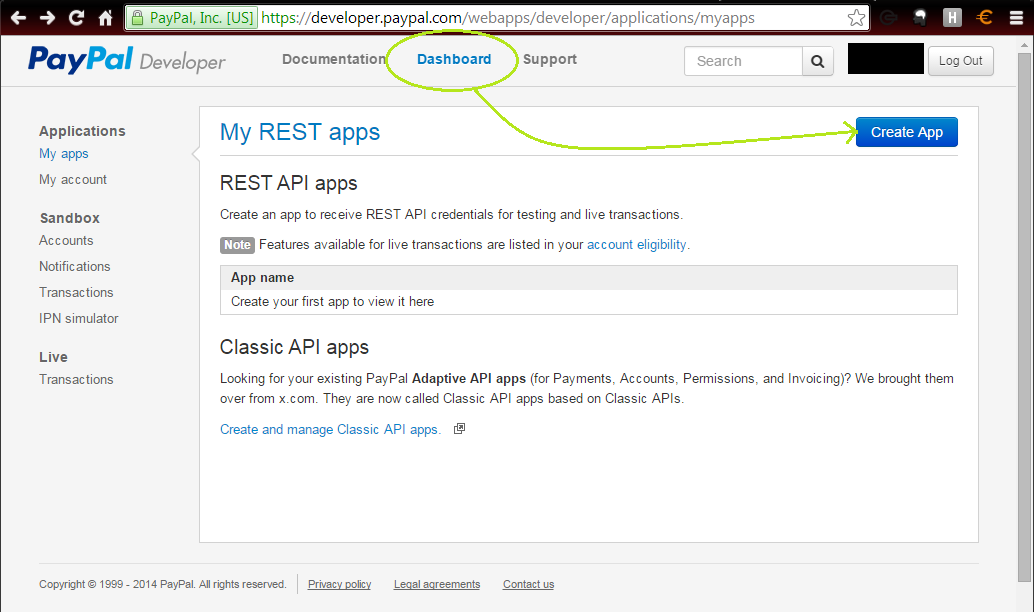The width and height of the screenshot is (1034, 612).
Task: Open Transactions under Sandbox
Action: (76, 292)
